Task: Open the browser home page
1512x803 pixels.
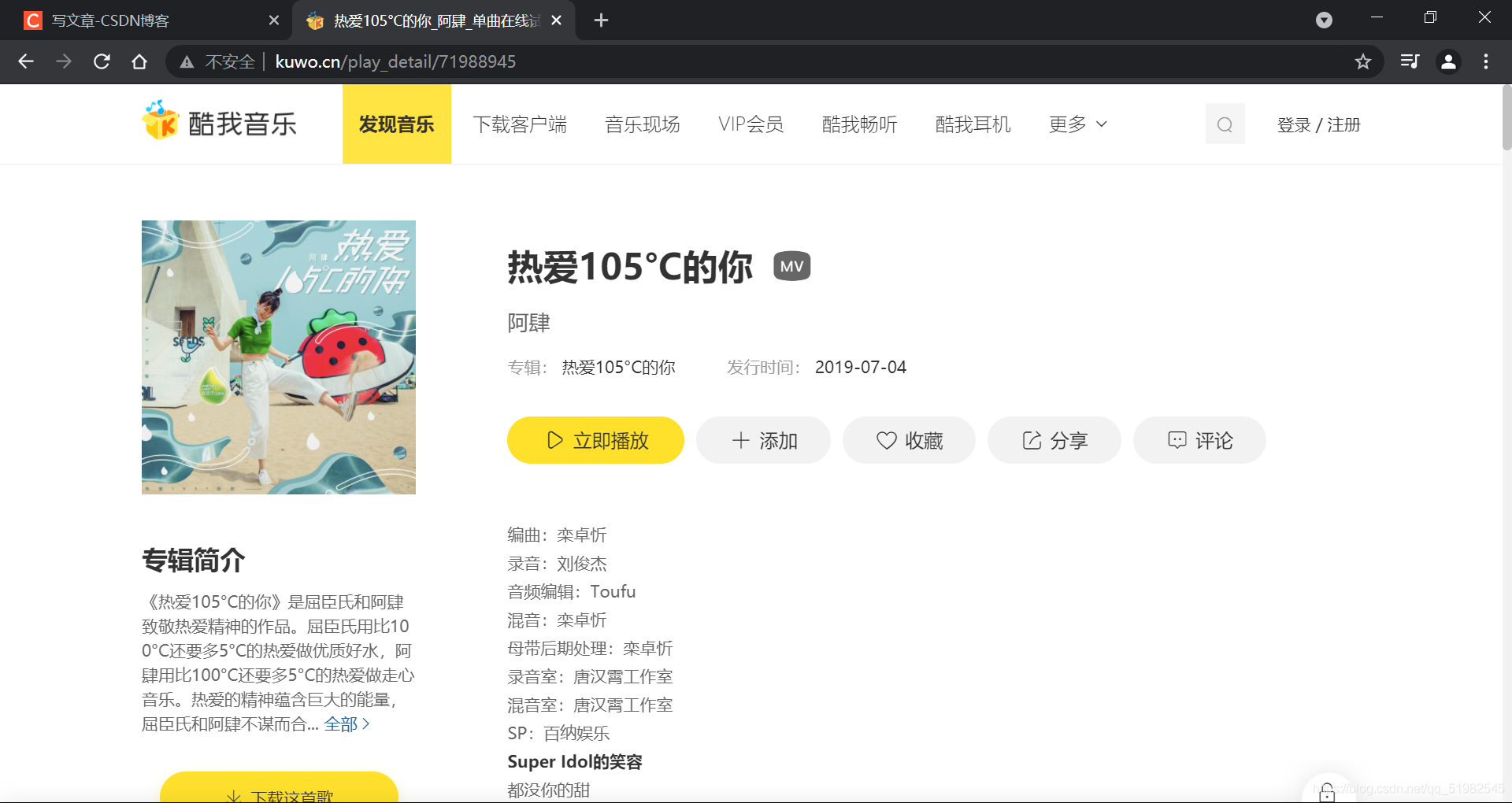Action: (x=139, y=61)
